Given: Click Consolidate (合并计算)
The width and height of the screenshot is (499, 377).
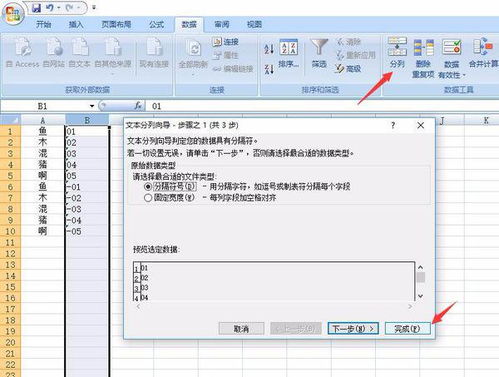Looking at the screenshot, I should pos(483,53).
